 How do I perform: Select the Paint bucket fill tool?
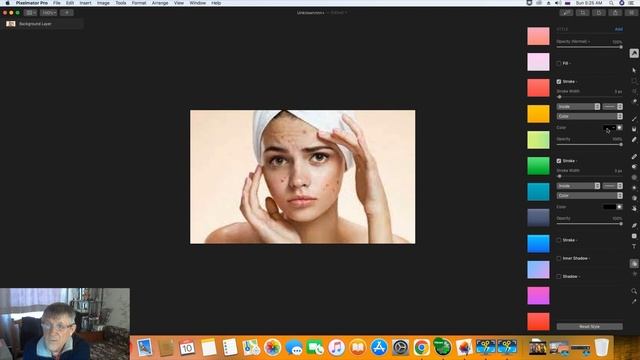[x=634, y=129]
